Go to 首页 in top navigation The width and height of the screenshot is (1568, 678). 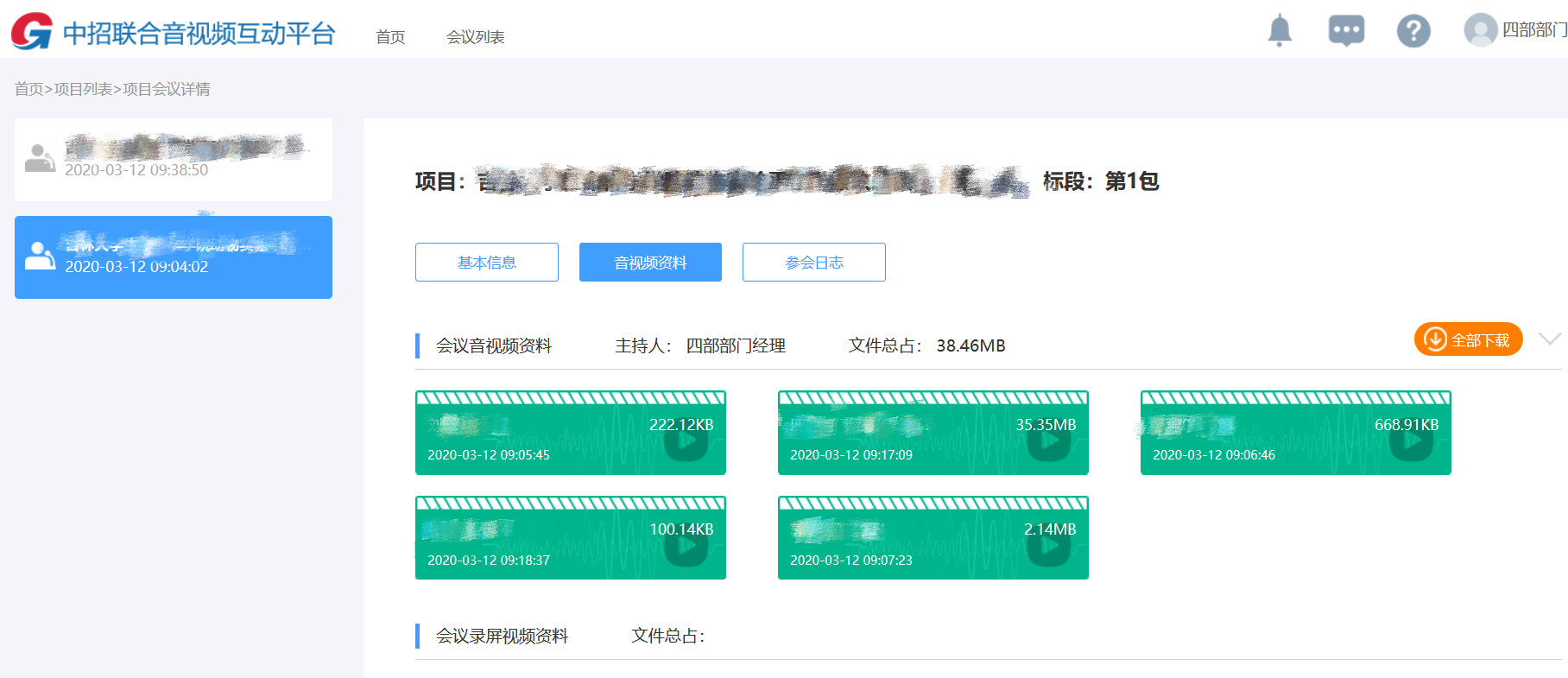coord(390,37)
